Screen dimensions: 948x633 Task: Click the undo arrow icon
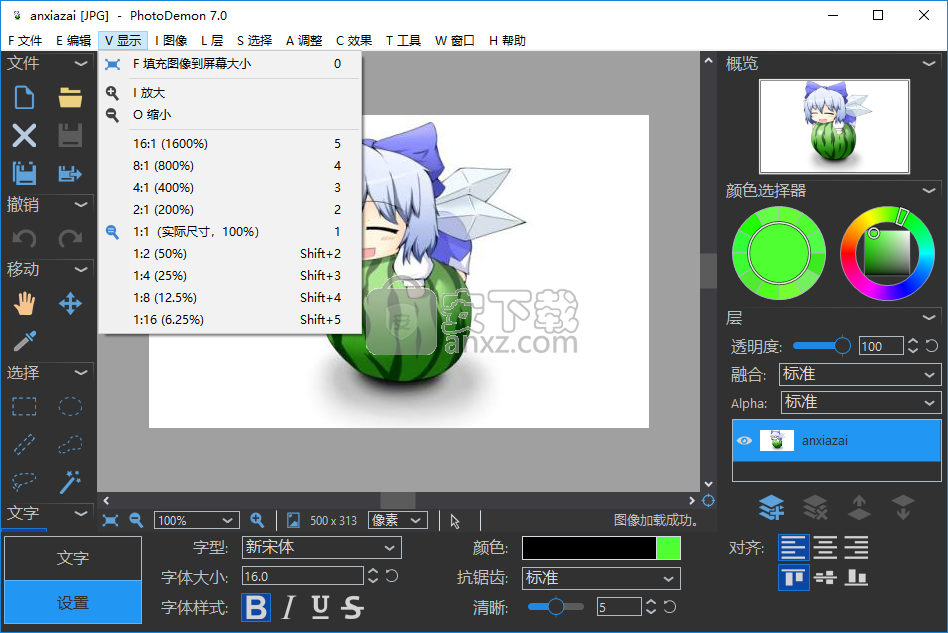click(24, 239)
